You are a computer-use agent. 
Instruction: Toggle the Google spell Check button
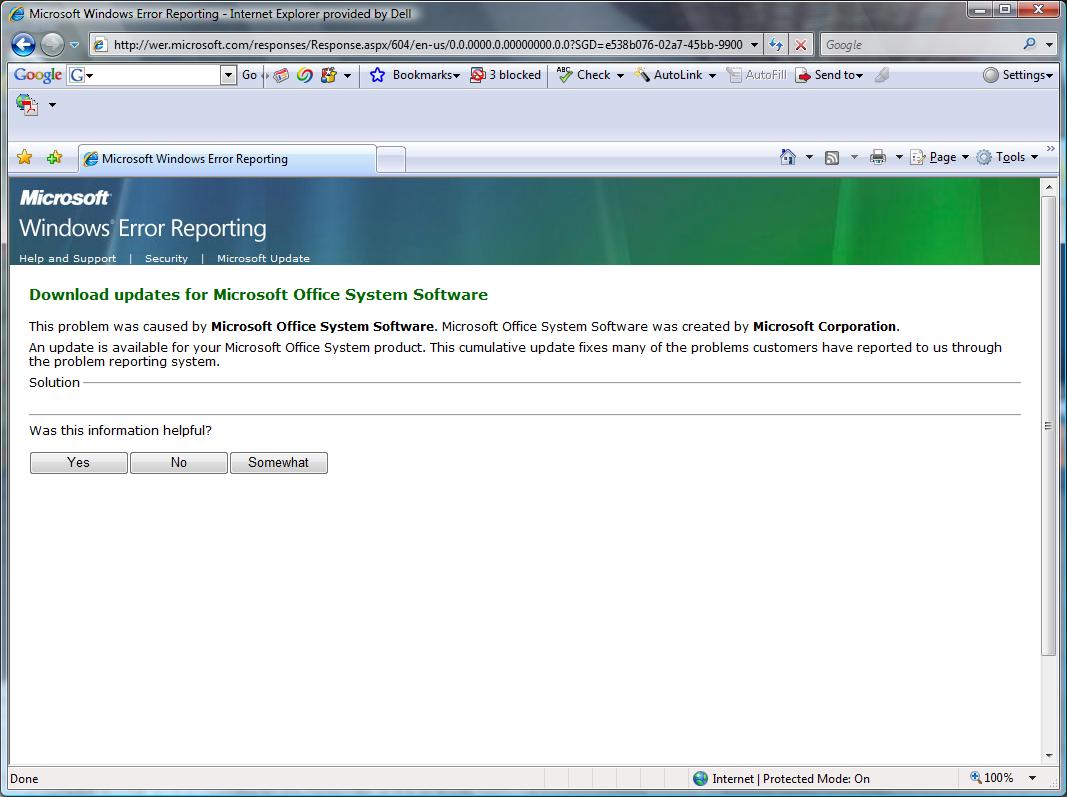pos(584,75)
